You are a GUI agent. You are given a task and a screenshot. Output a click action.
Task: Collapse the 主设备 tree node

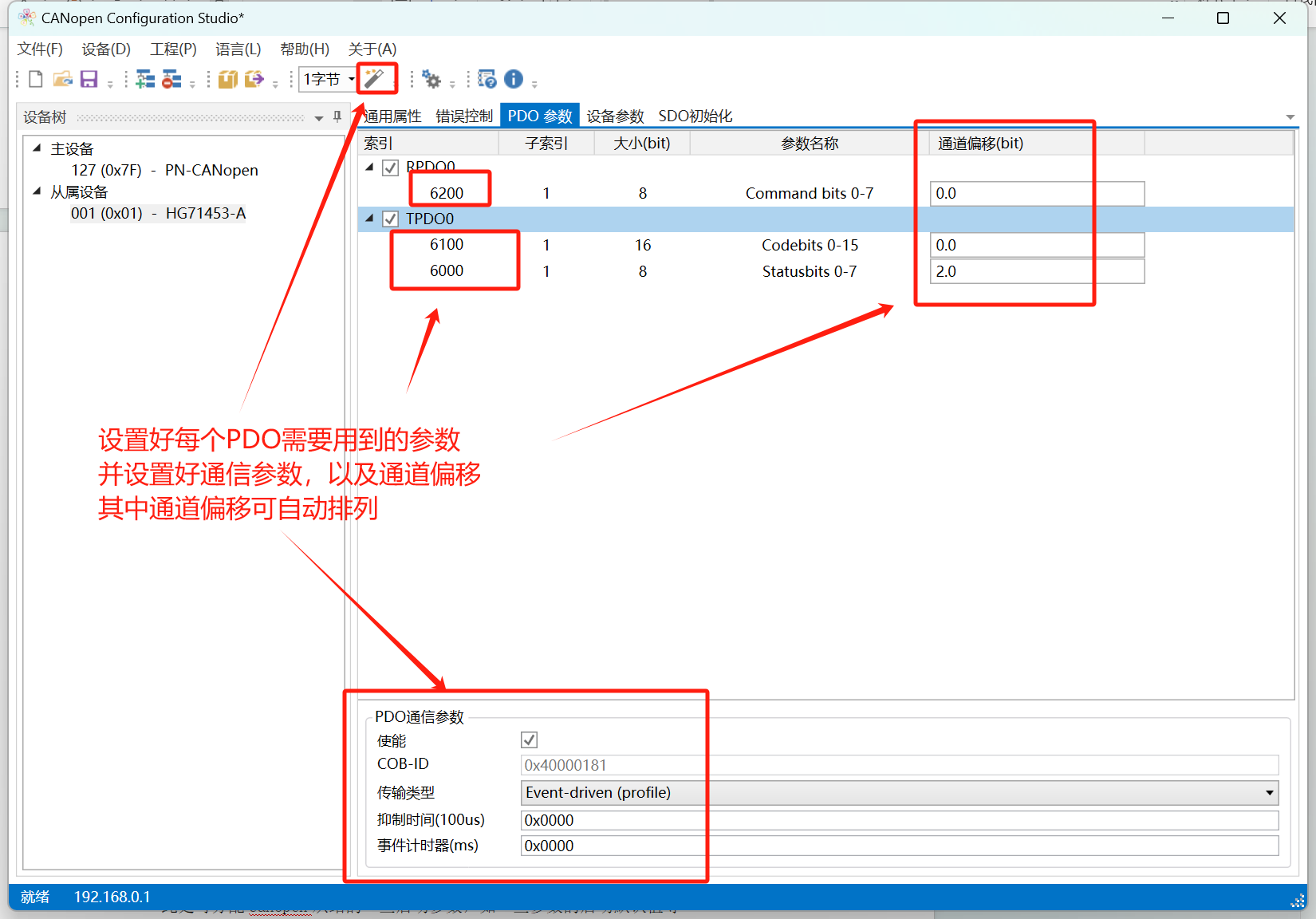point(37,148)
